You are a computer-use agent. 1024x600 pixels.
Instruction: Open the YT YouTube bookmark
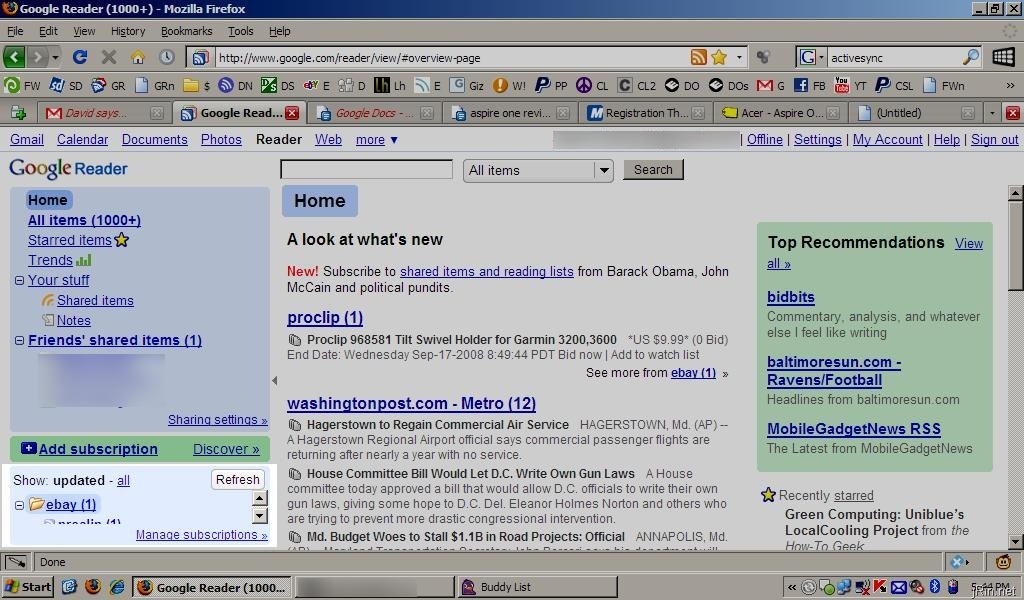(x=851, y=86)
